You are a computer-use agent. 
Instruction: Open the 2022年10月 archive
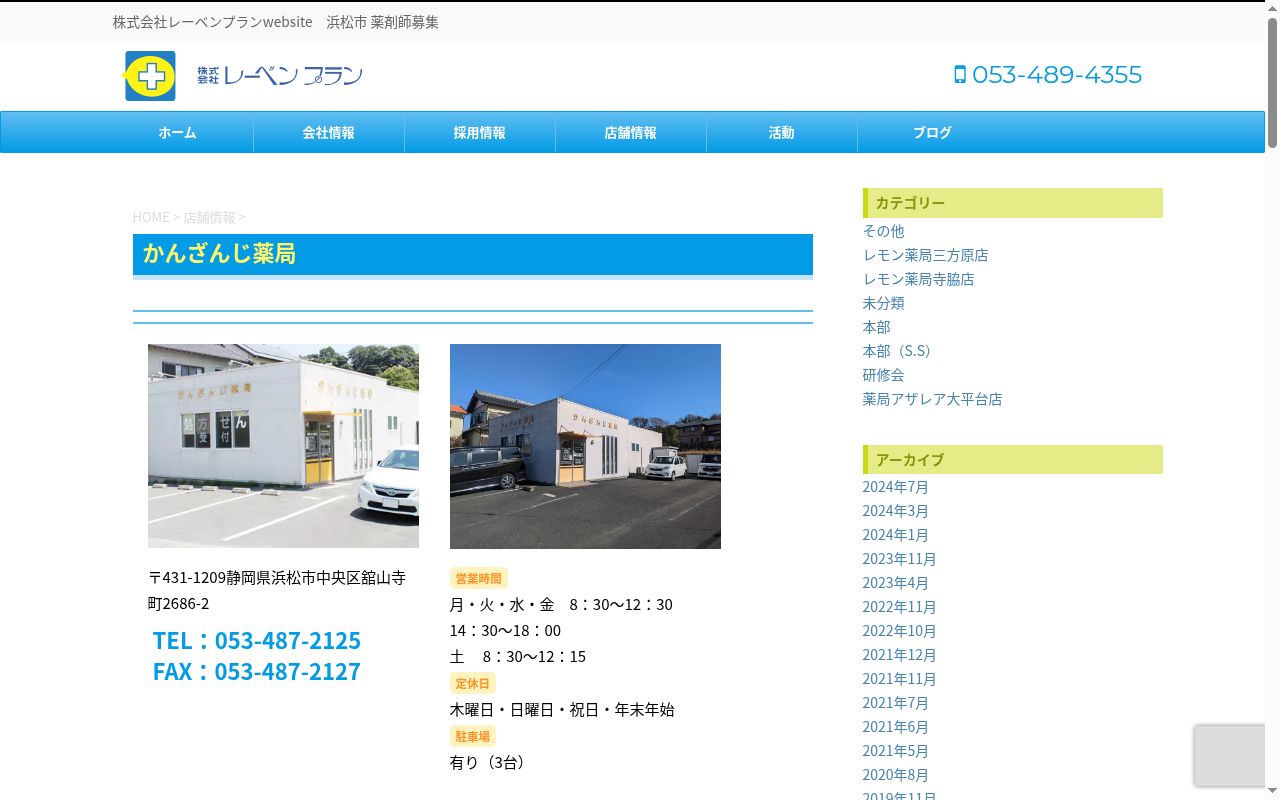(900, 631)
